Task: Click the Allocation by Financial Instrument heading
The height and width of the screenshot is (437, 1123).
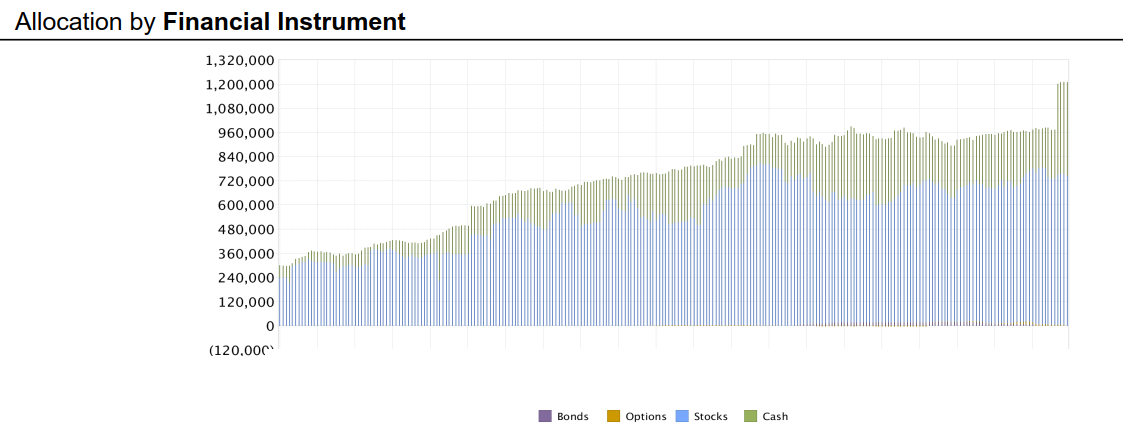Action: (211, 21)
